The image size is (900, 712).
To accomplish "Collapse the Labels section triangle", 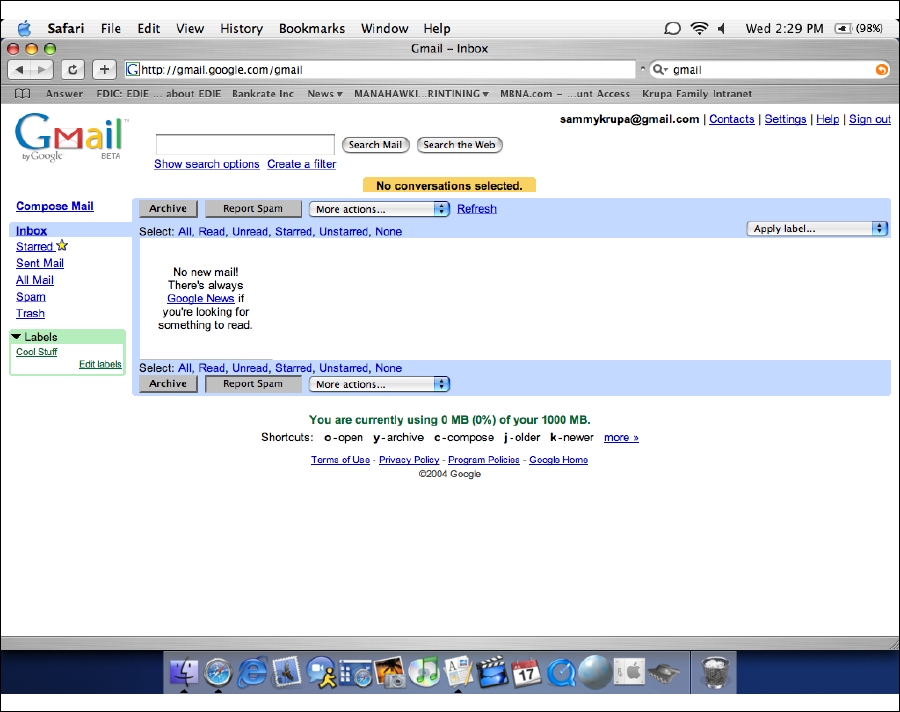I will point(17,336).
